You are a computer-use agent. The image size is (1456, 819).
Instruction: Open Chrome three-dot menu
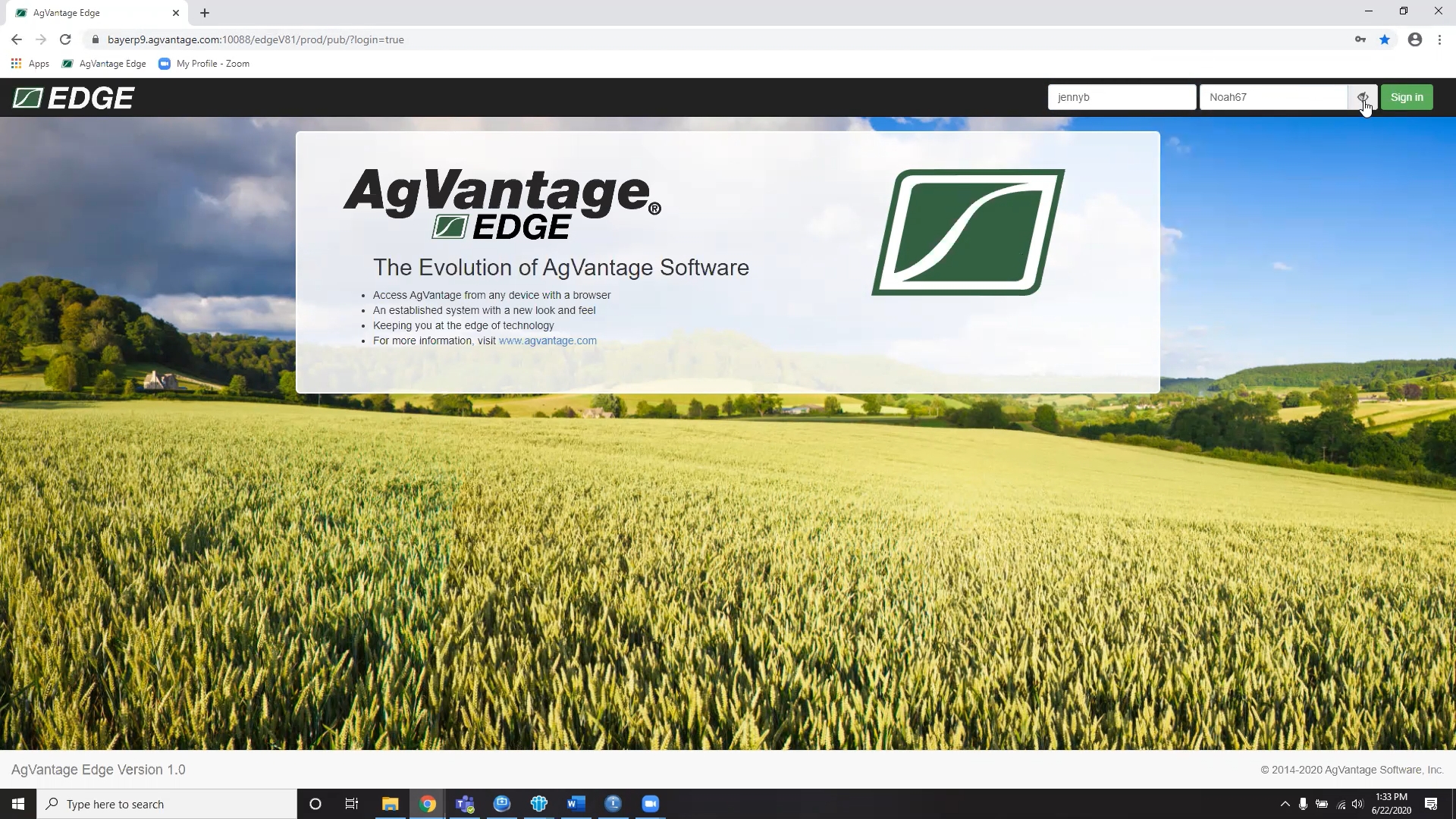[1439, 39]
